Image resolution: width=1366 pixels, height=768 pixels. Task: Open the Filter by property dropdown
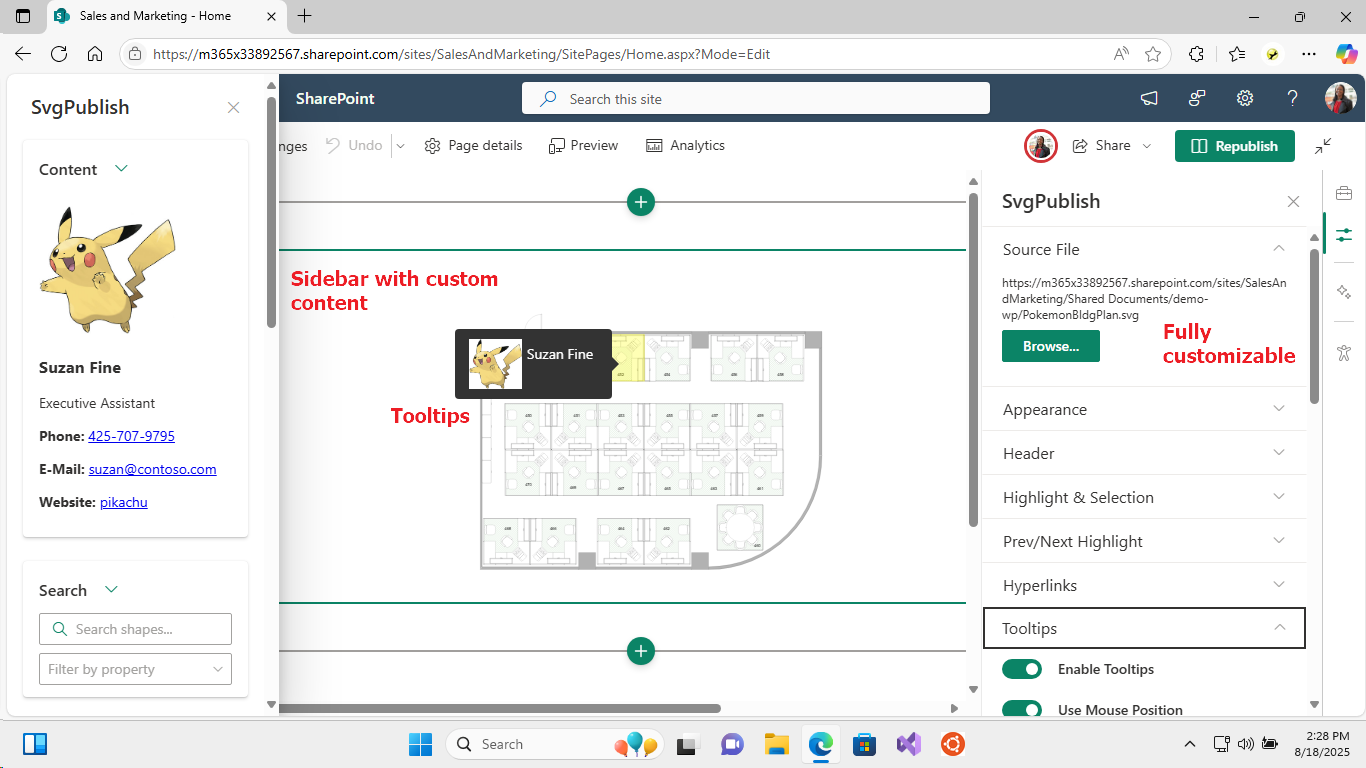click(135, 669)
